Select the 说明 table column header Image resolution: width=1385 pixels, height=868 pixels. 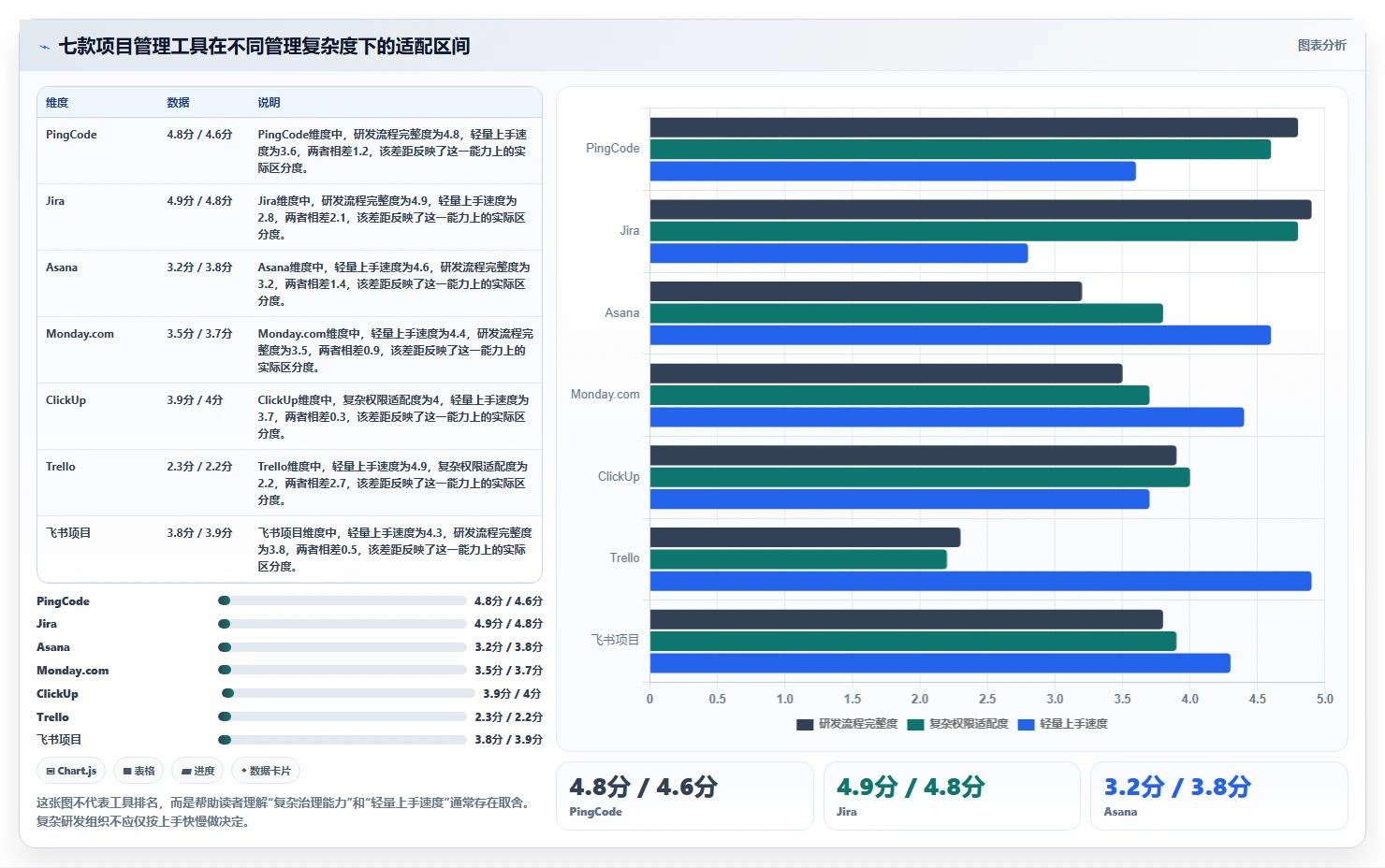[x=269, y=103]
